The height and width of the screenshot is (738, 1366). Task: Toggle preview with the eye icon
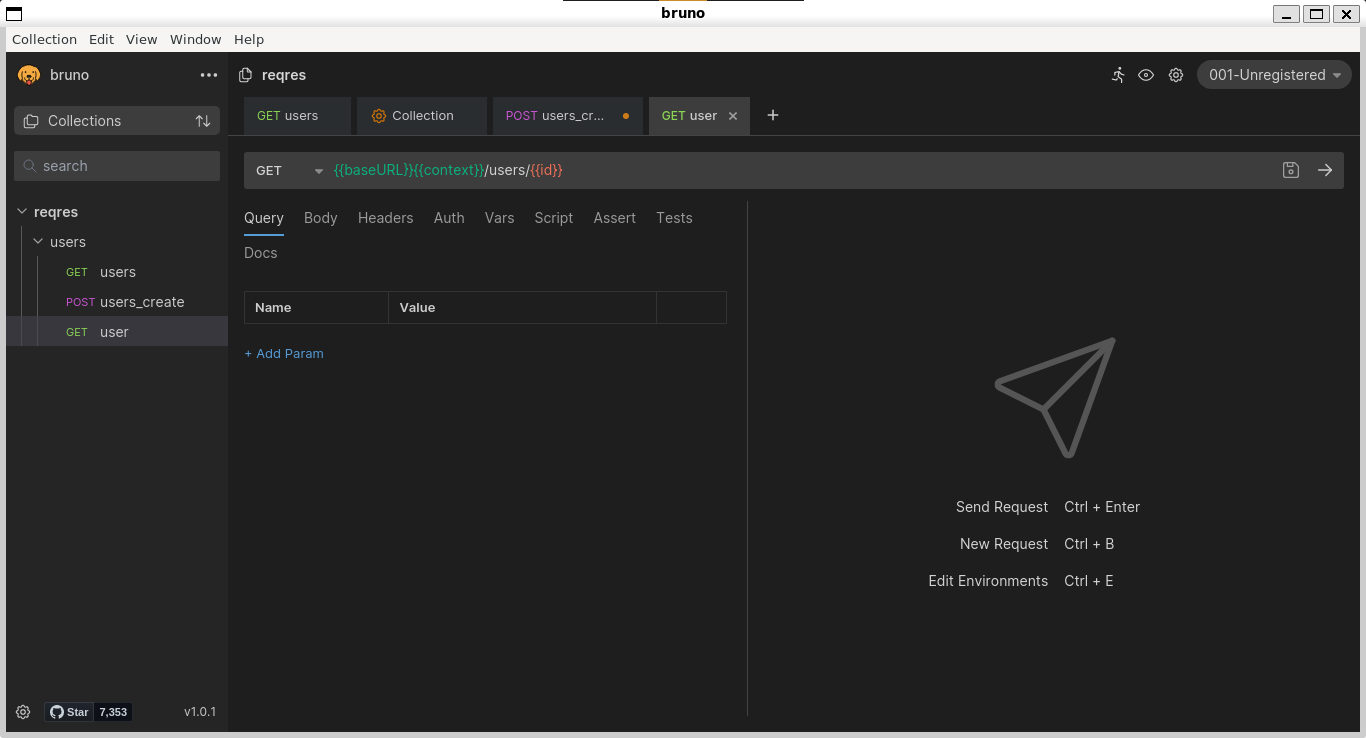1146,75
